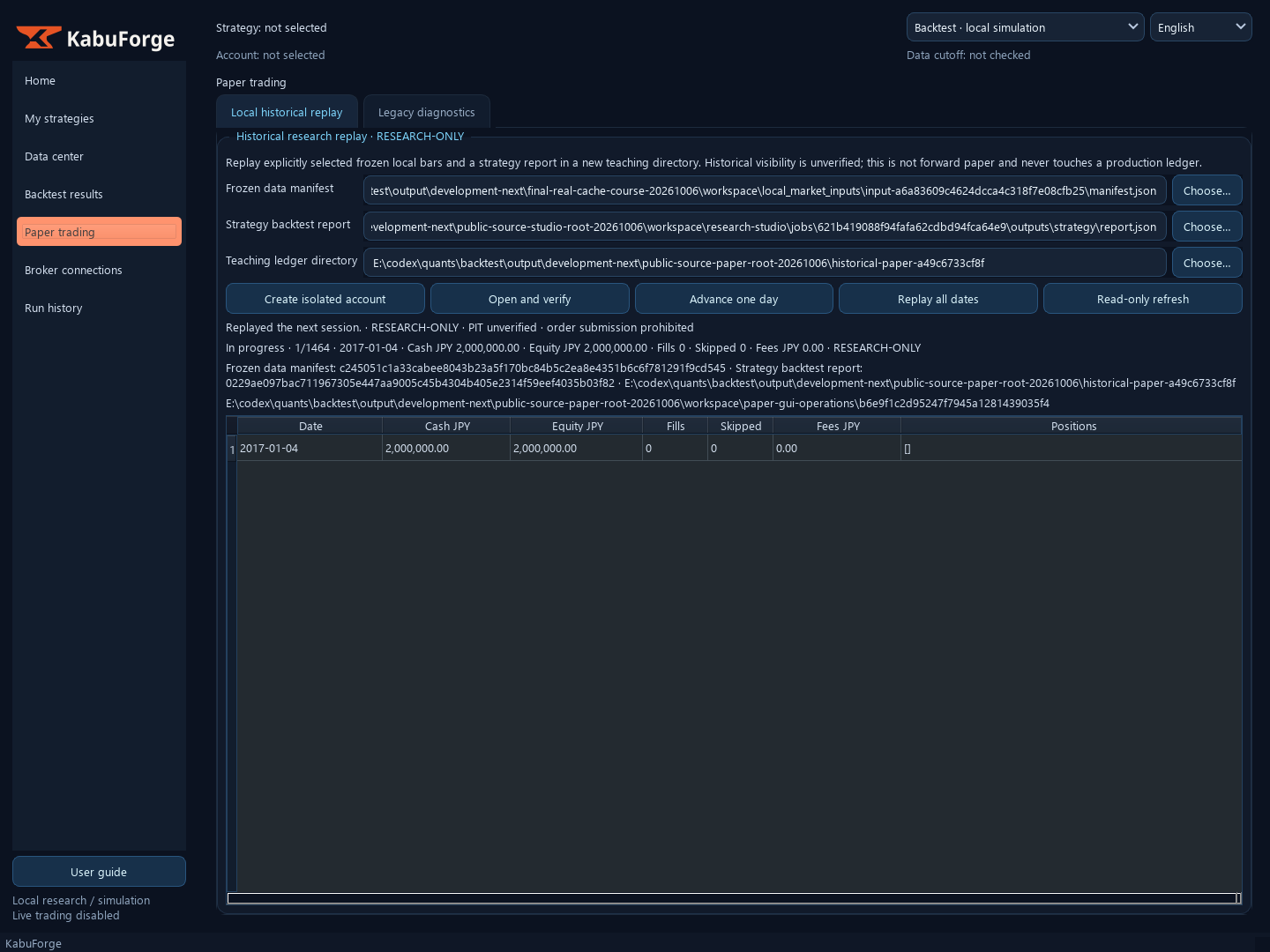The height and width of the screenshot is (952, 1270).
Task: Advance the replay one day
Action: (734, 299)
